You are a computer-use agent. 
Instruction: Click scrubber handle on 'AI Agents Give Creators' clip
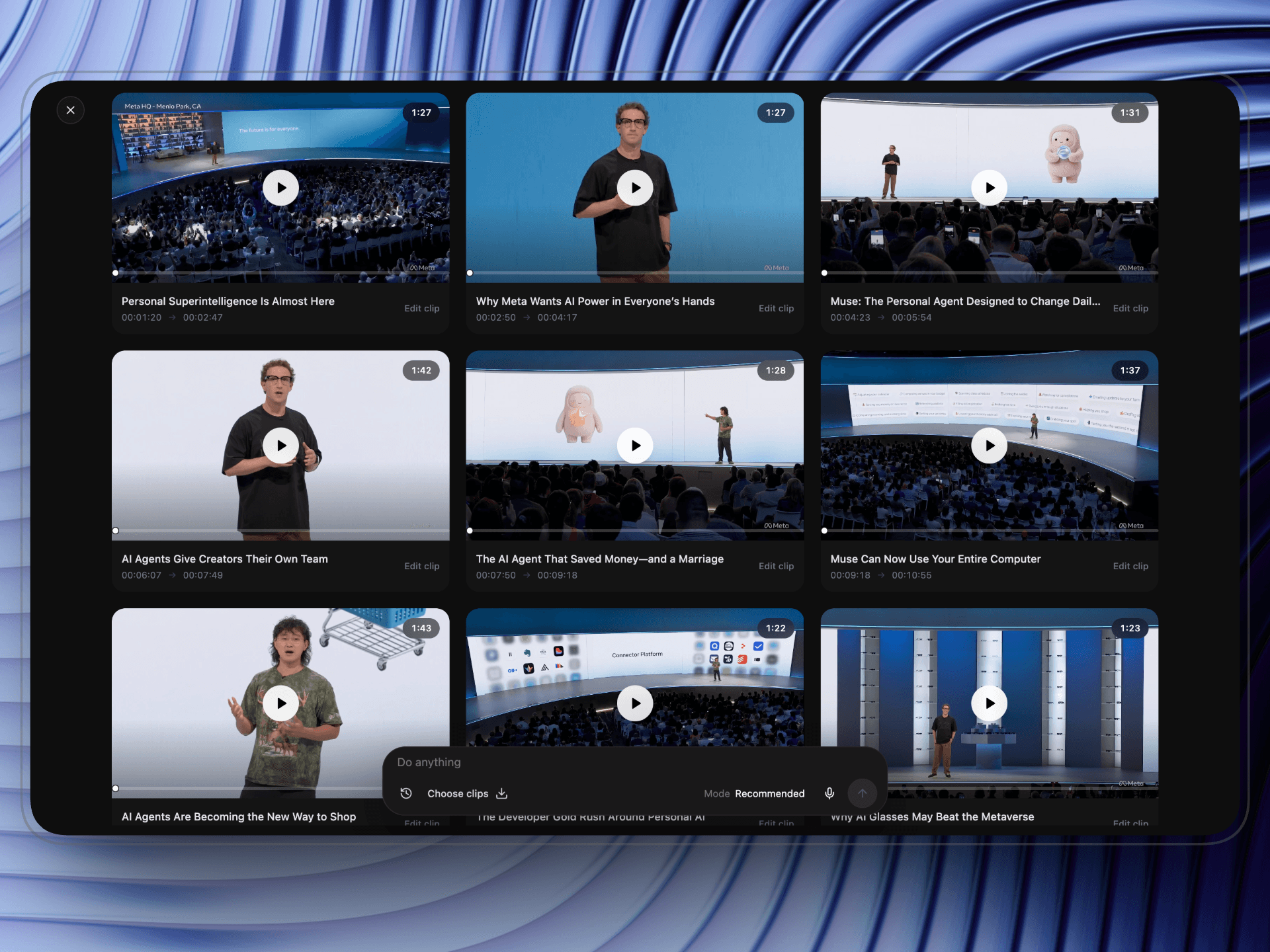(116, 530)
